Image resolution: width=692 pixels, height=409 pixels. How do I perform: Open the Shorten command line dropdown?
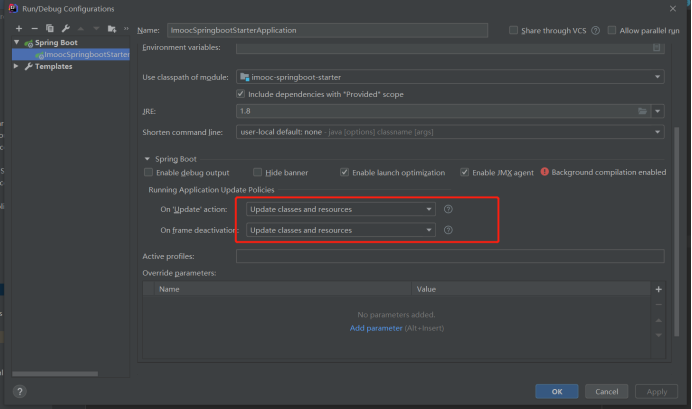coord(450,132)
